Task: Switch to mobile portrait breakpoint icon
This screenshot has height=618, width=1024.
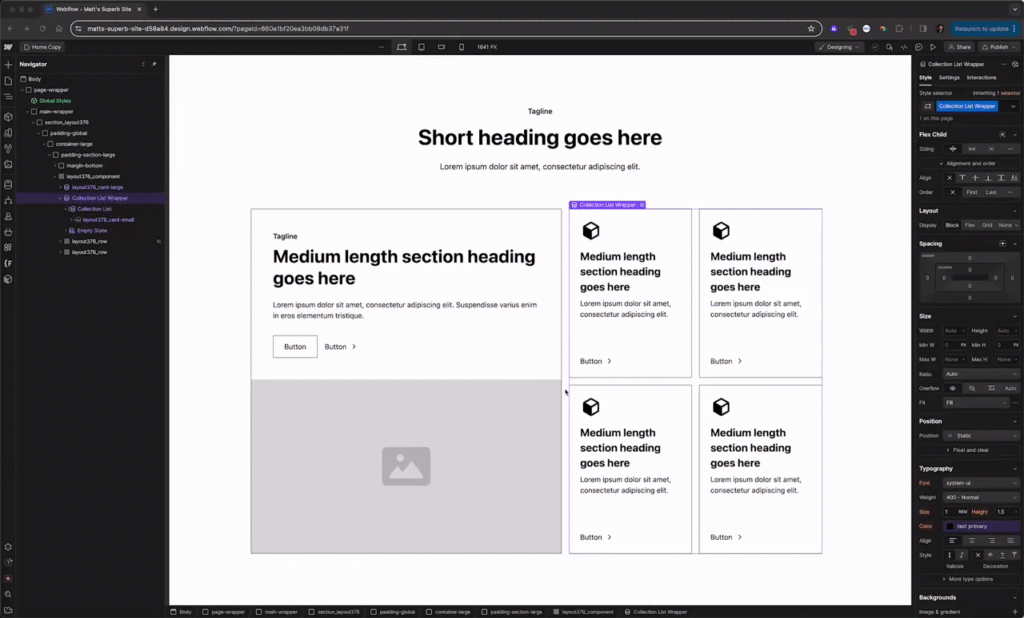Action: (x=461, y=47)
